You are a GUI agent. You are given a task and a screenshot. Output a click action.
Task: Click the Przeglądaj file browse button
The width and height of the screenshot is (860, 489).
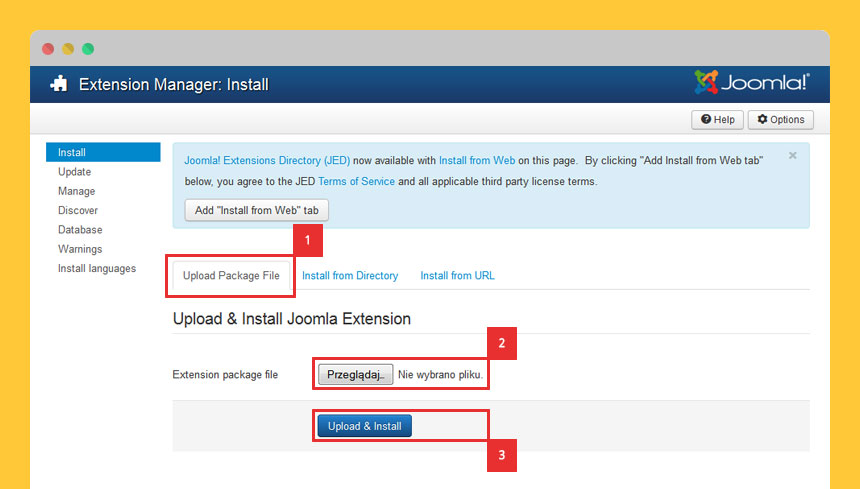coord(355,374)
